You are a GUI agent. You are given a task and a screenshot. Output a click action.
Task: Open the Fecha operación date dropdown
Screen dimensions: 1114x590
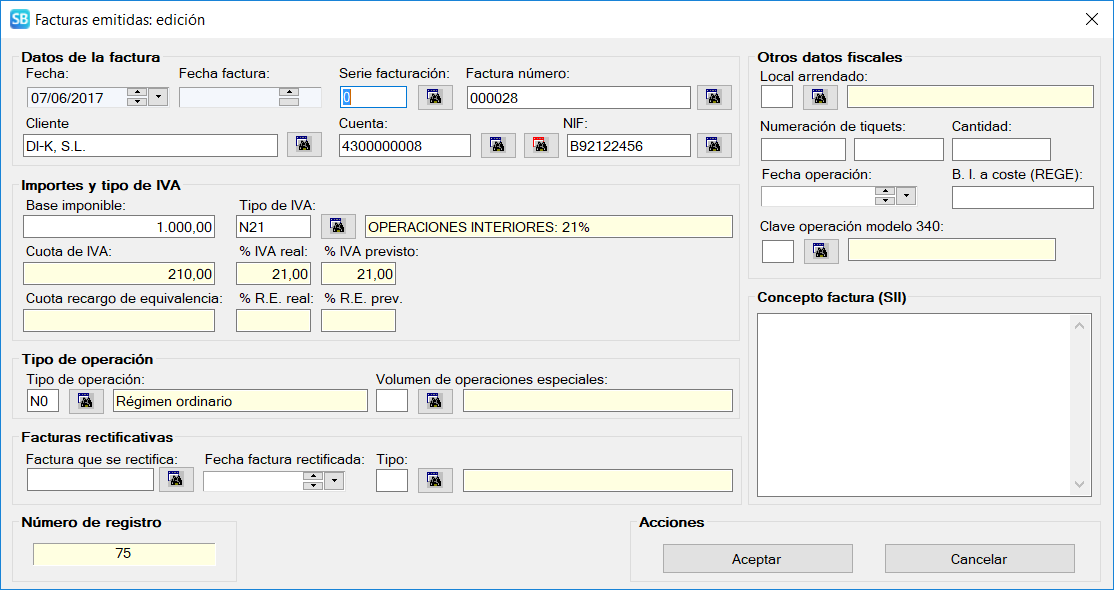(x=906, y=196)
